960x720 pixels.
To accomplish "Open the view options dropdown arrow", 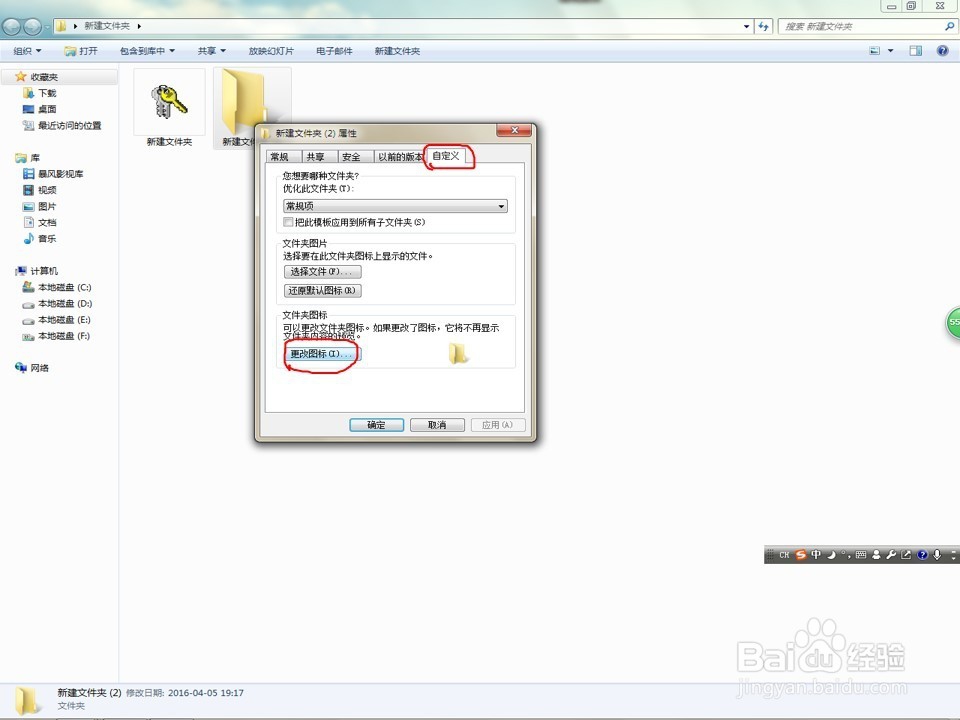I will [891, 51].
